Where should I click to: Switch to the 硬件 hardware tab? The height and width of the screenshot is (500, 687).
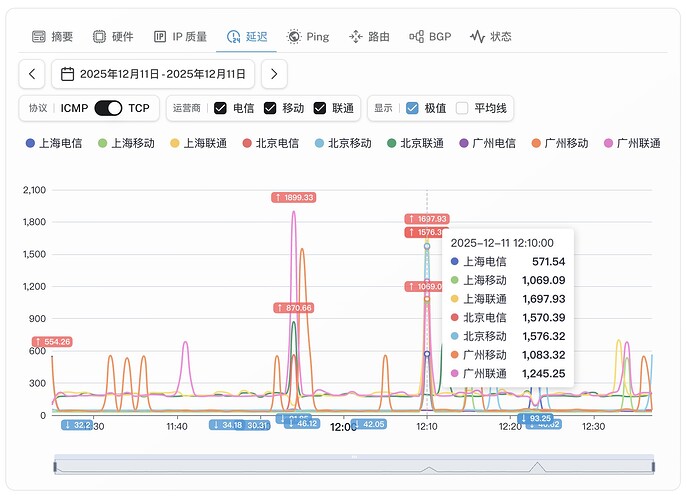[x=113, y=36]
